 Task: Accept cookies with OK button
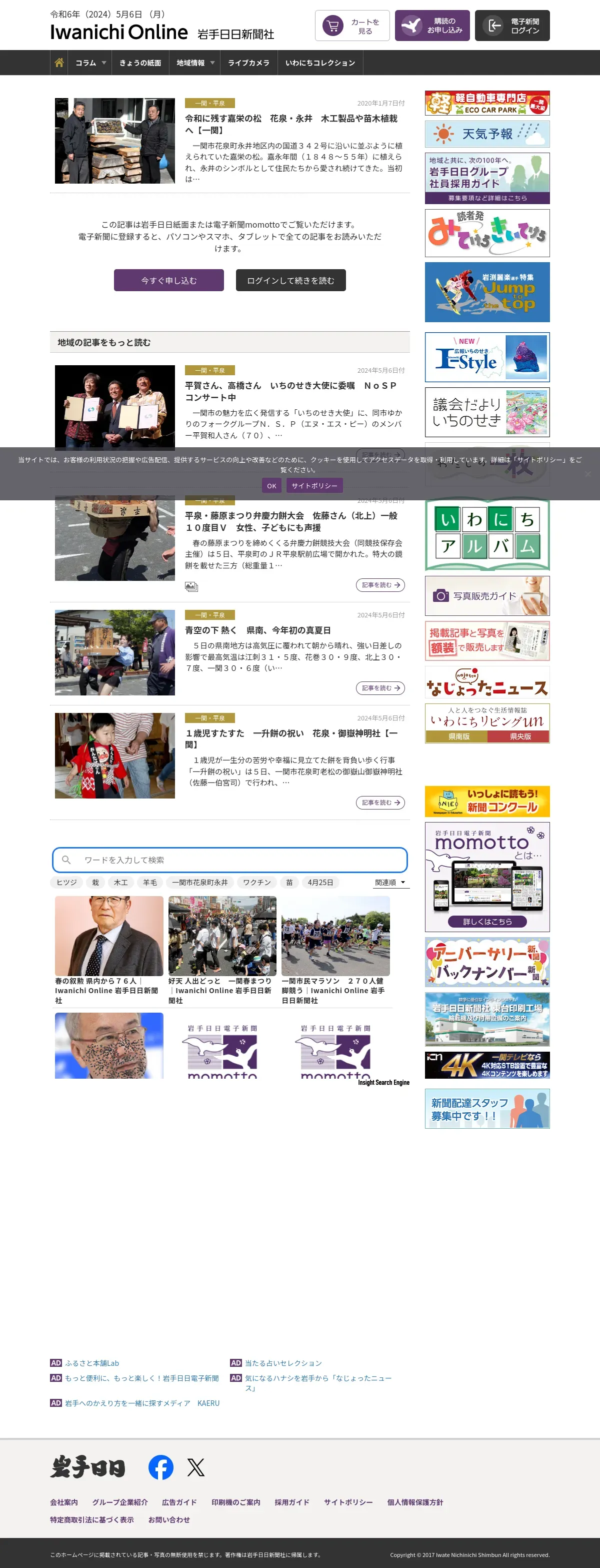pos(271,485)
